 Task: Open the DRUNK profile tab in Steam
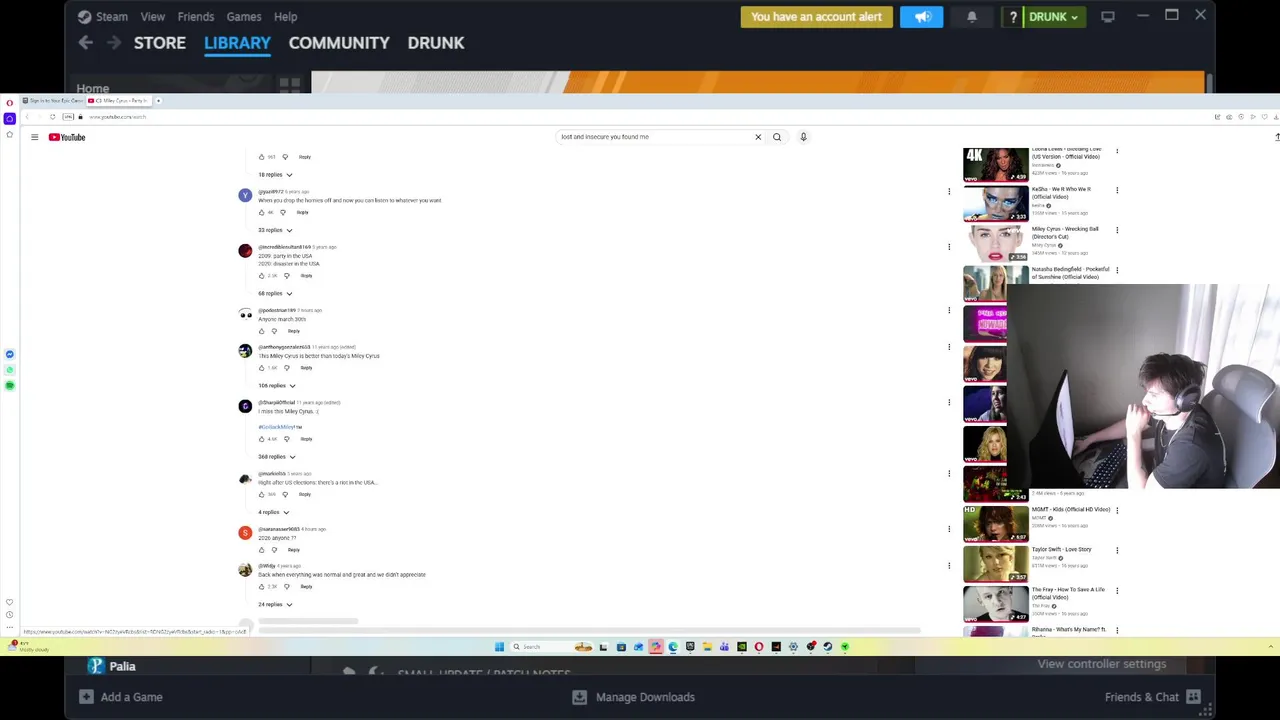pos(436,43)
